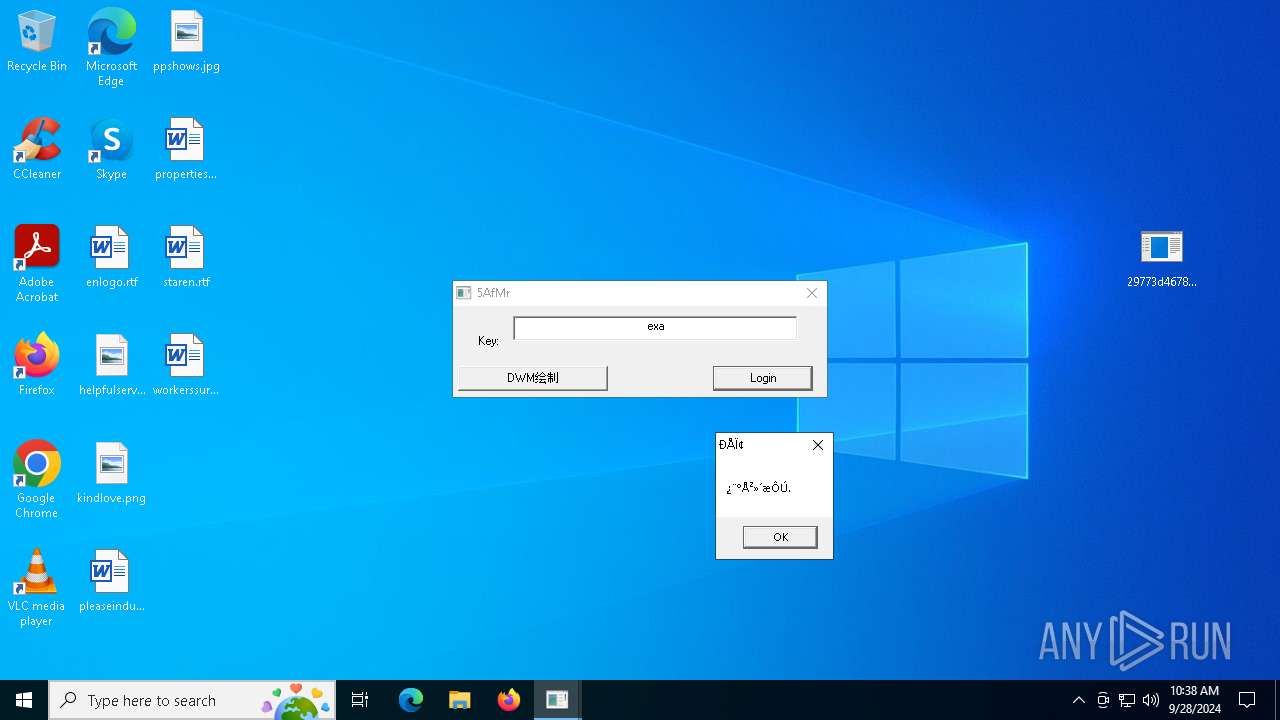Screen dimensions: 1280x720
Task: Open Firefox desktop shortcut
Action: (x=37, y=366)
